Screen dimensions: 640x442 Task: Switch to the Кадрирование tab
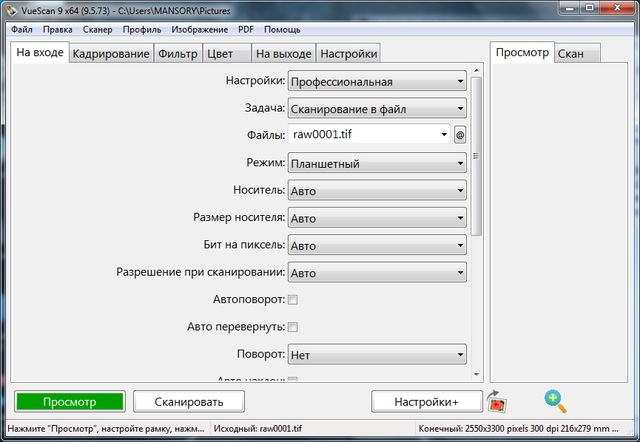coord(112,53)
